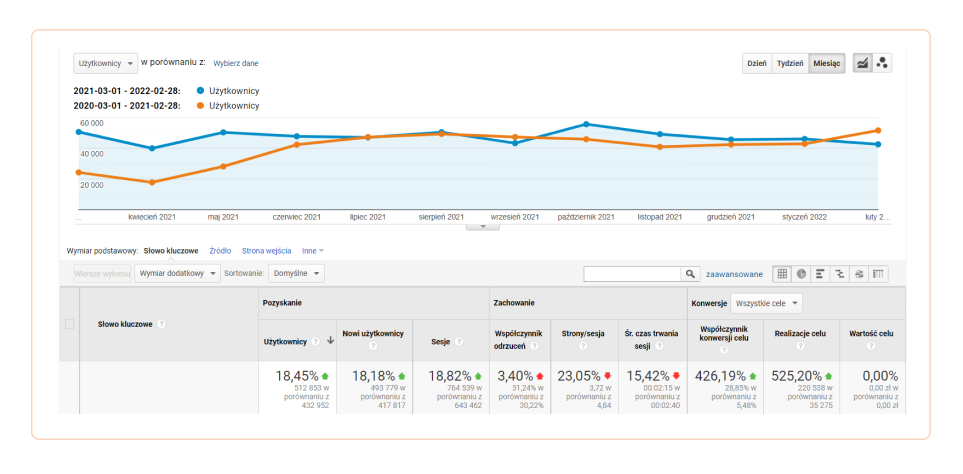Open the Domyślne sorting dropdown
The image size is (963, 474).
pyautogui.click(x=297, y=274)
